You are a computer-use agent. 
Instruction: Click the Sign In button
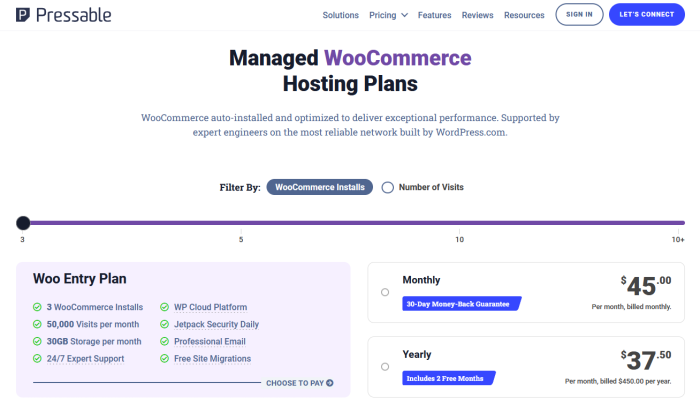point(579,14)
